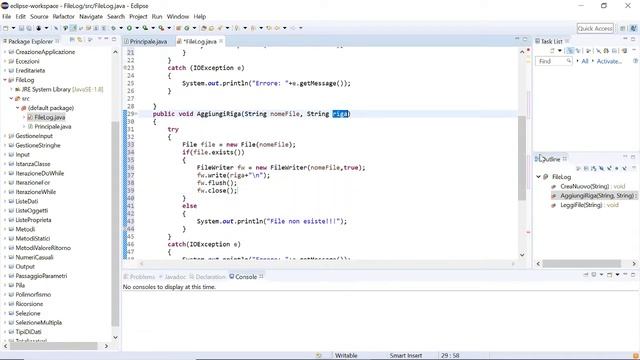
Task: Select FileLog.java in Package Explorer
Action: click(x=49, y=117)
